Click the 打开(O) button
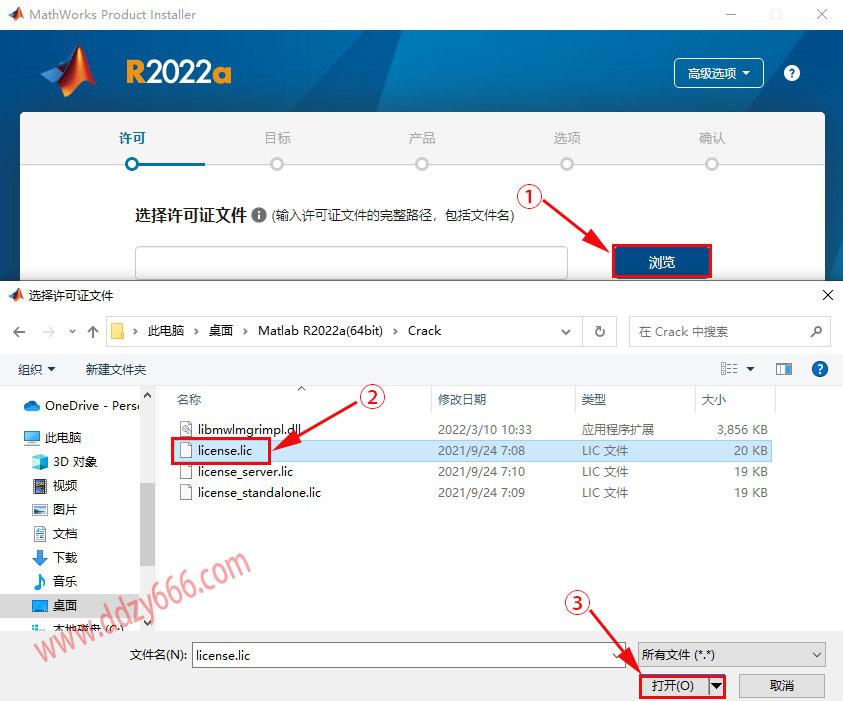This screenshot has width=843, height=701. coord(673,686)
